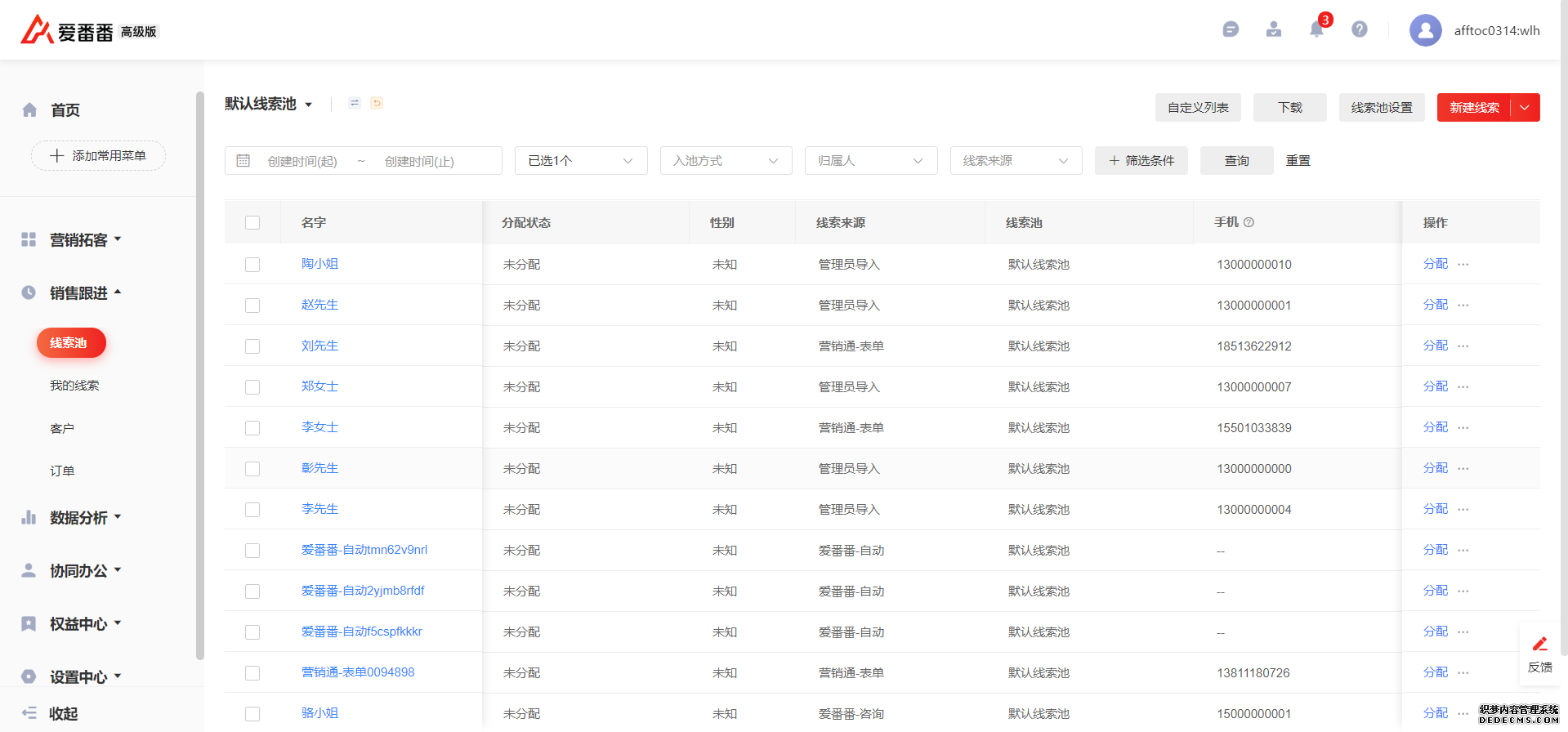Open 我的线索 in sidebar
1568x732 pixels.
(74, 385)
